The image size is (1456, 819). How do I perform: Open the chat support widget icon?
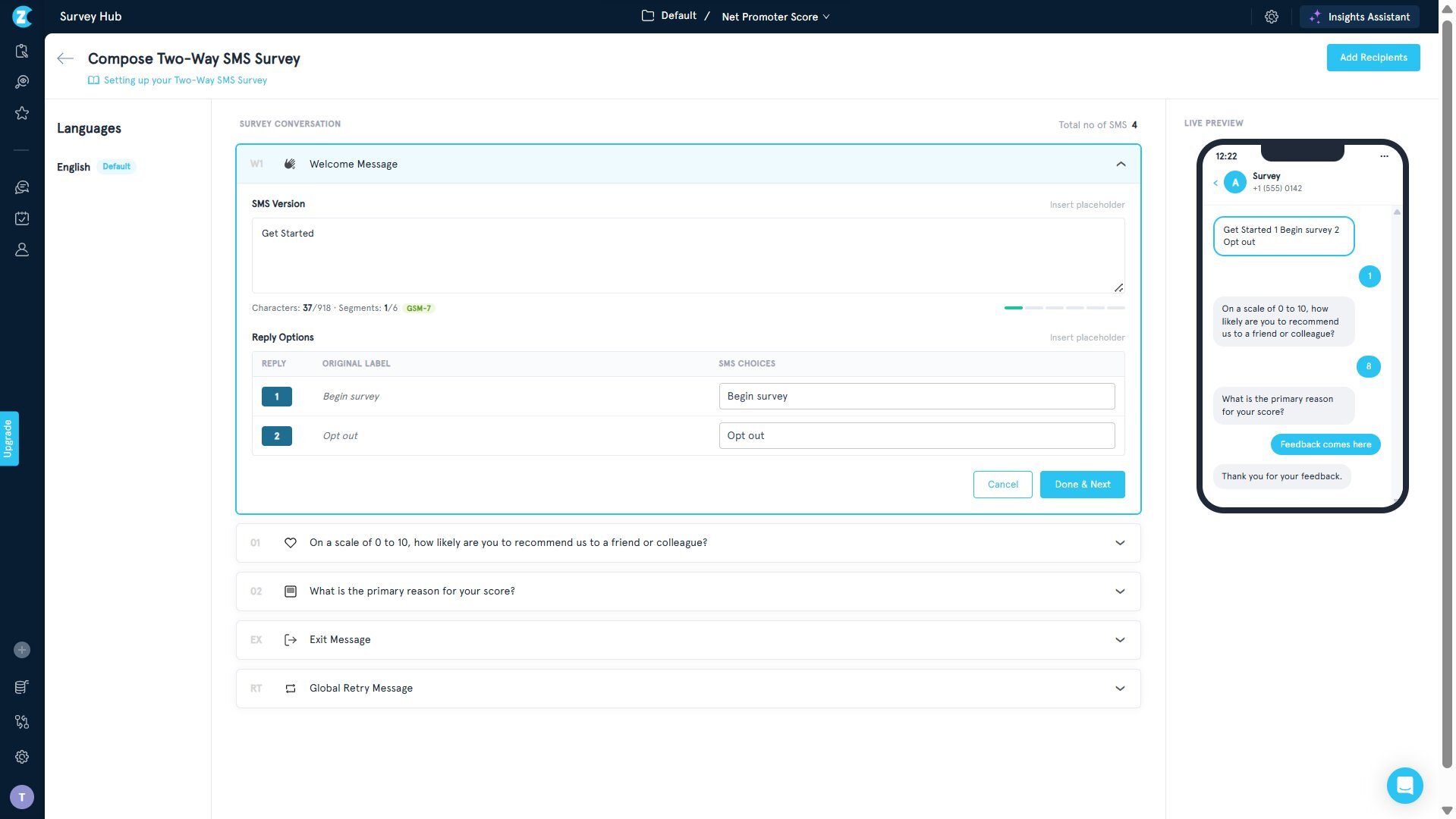click(x=1405, y=786)
